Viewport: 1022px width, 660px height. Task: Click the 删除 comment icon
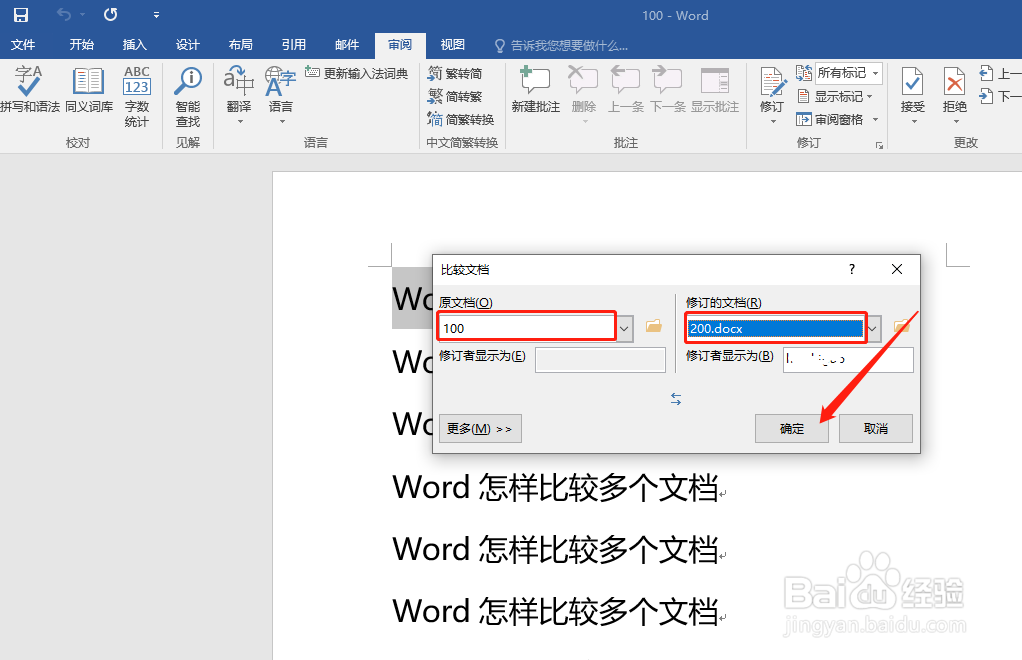pos(583,81)
